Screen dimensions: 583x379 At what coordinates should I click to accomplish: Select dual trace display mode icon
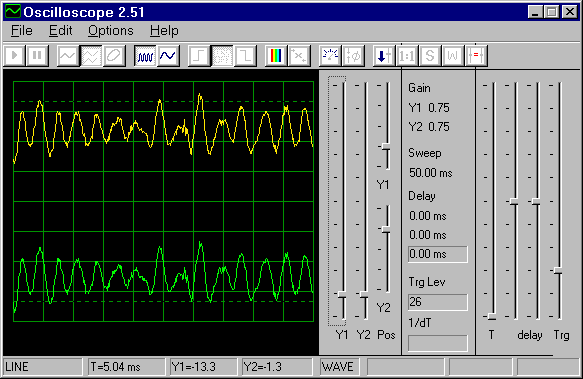(x=91, y=56)
